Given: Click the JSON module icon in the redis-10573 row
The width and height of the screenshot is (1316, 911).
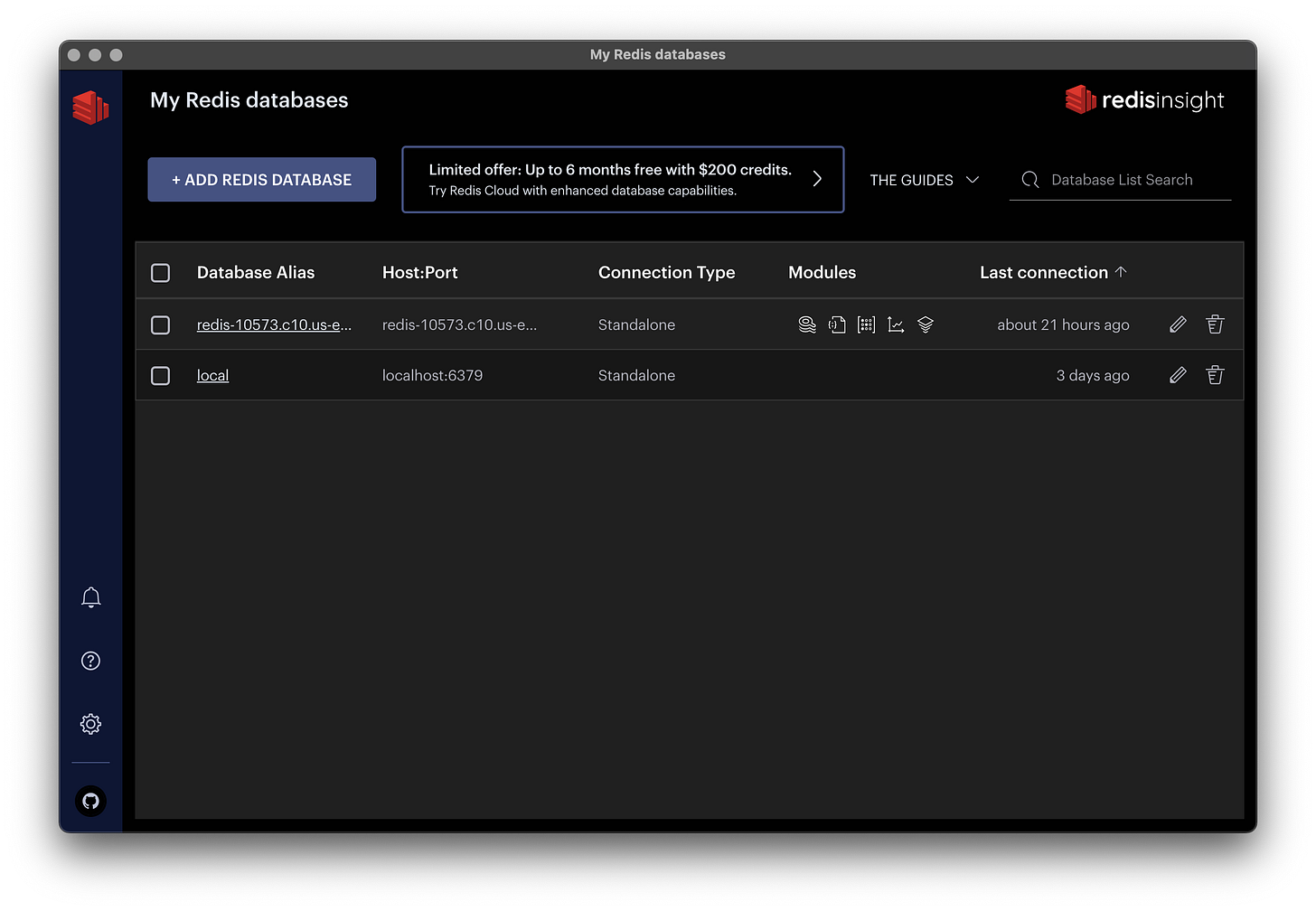Looking at the screenshot, I should (837, 324).
